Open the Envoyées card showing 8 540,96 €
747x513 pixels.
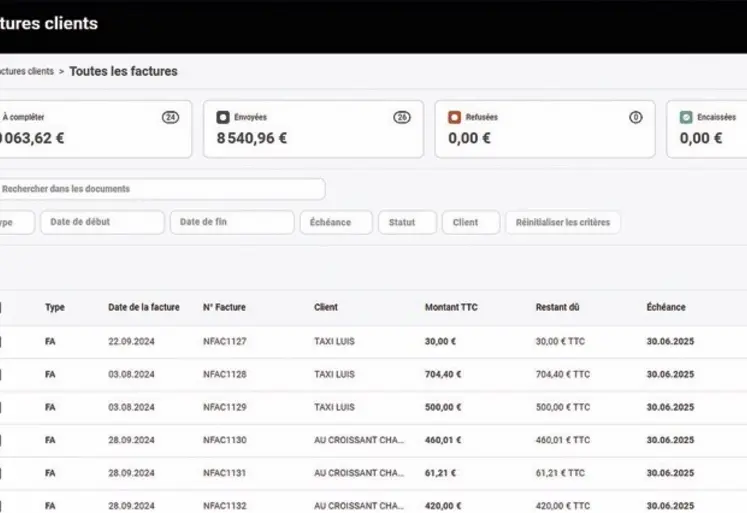313,129
